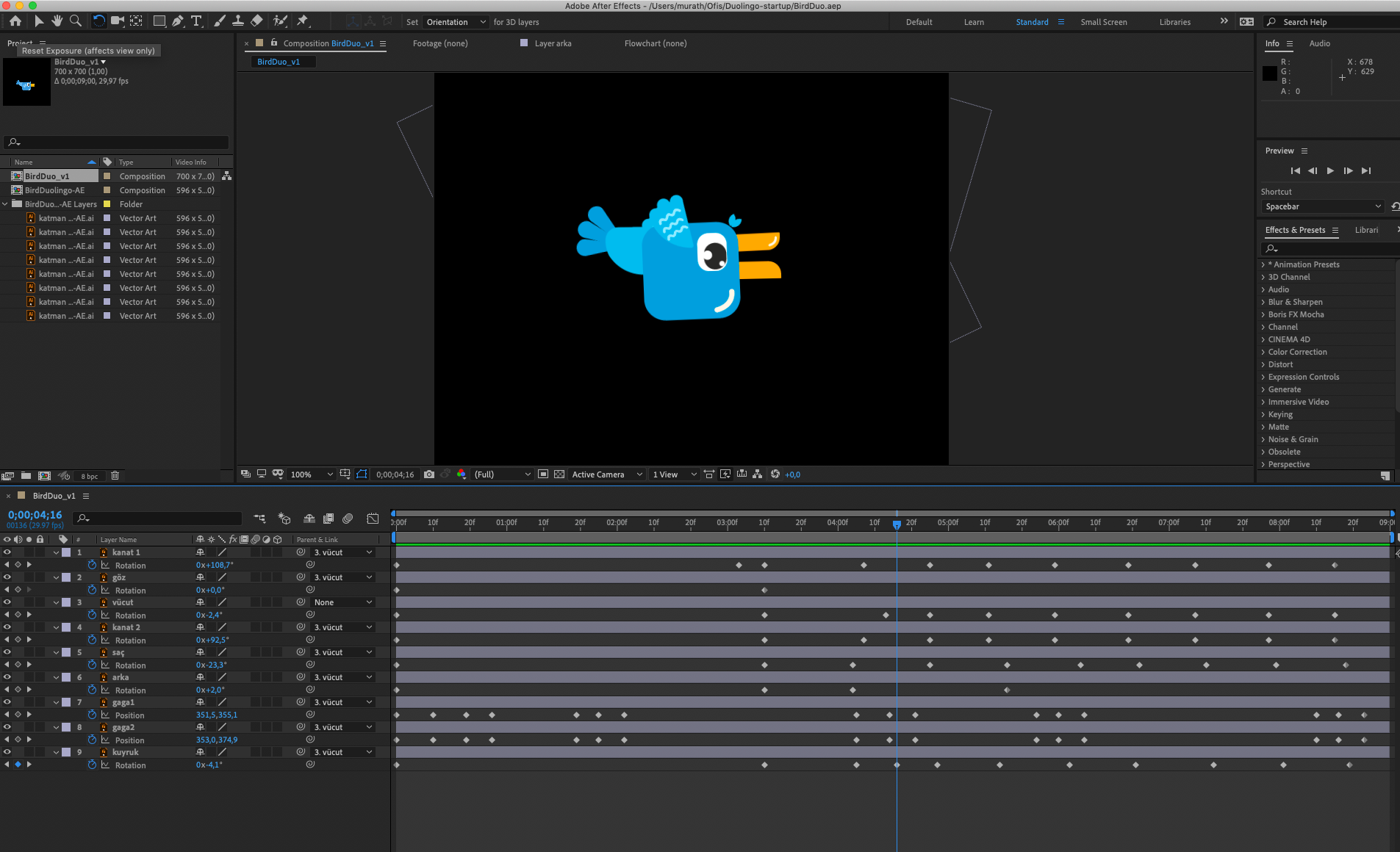Select the Horizontal Type tool
1400x852 pixels.
pos(196,21)
